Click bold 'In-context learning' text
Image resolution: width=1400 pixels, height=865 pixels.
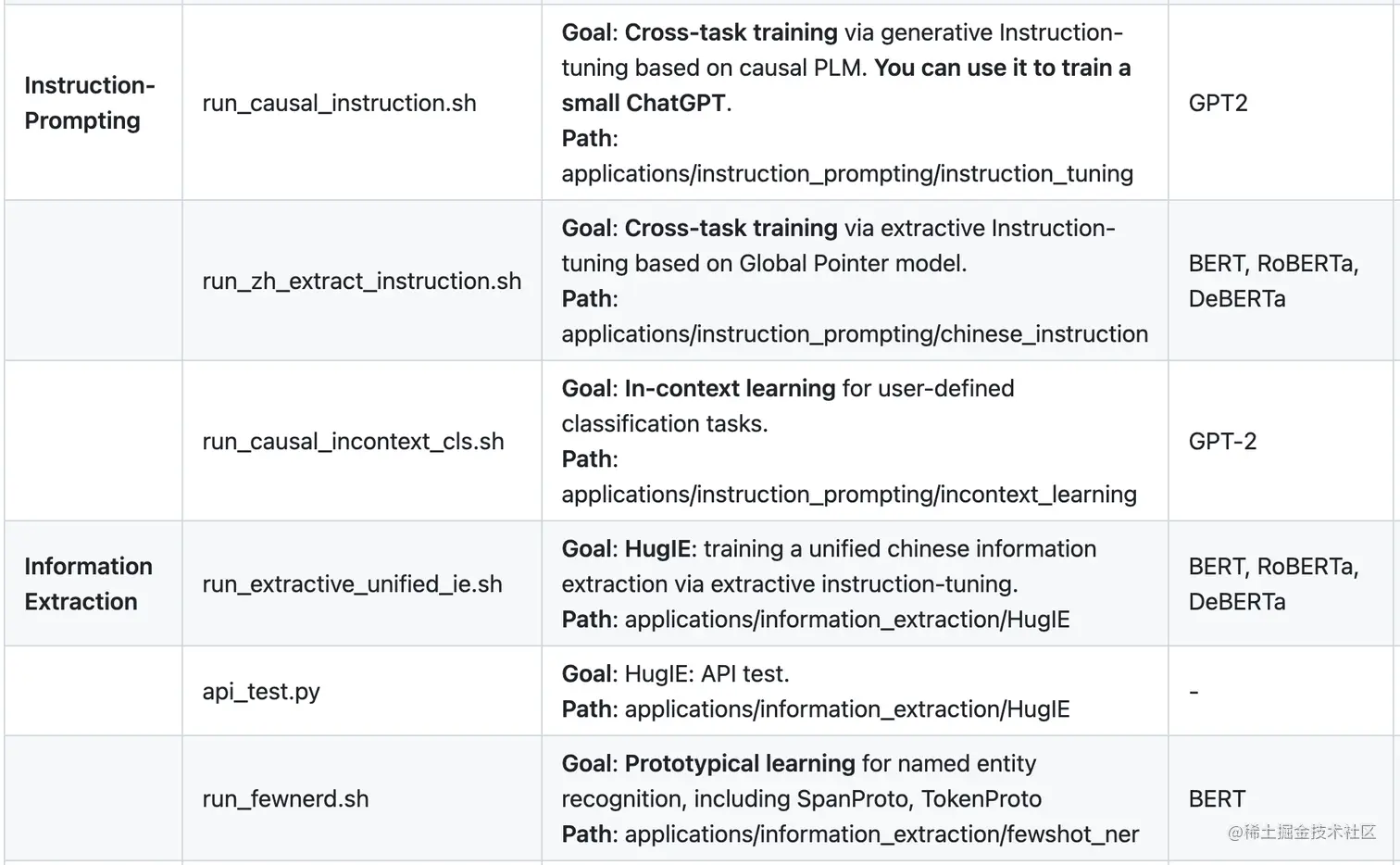pyautogui.click(x=730, y=388)
